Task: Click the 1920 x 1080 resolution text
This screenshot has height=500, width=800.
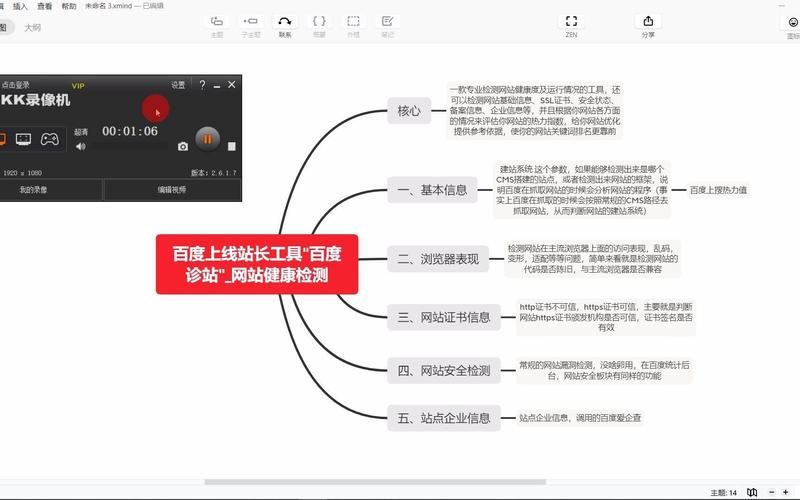Action: pyautogui.click(x=22, y=173)
